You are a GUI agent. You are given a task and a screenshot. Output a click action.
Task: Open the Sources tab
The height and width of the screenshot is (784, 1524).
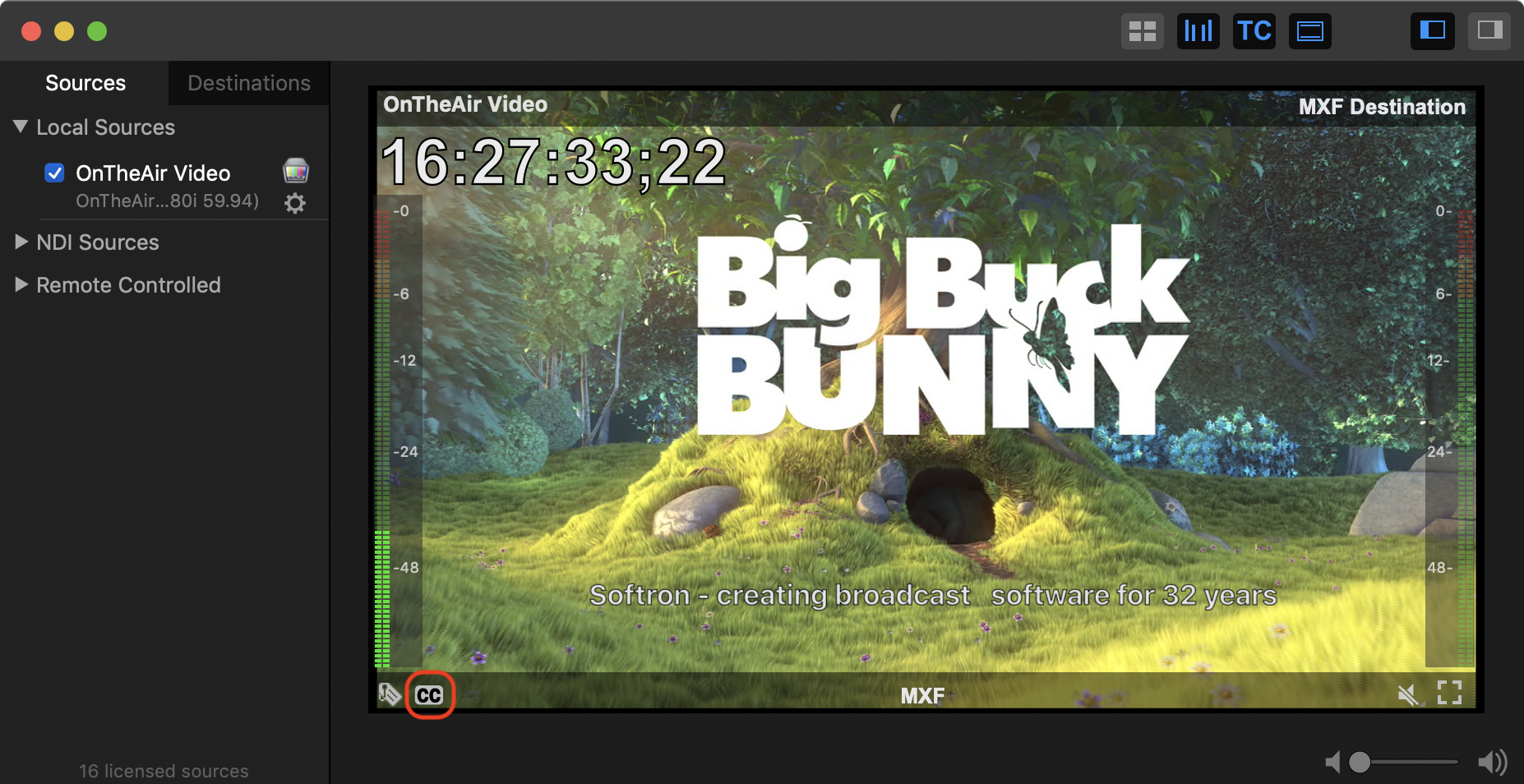[85, 83]
